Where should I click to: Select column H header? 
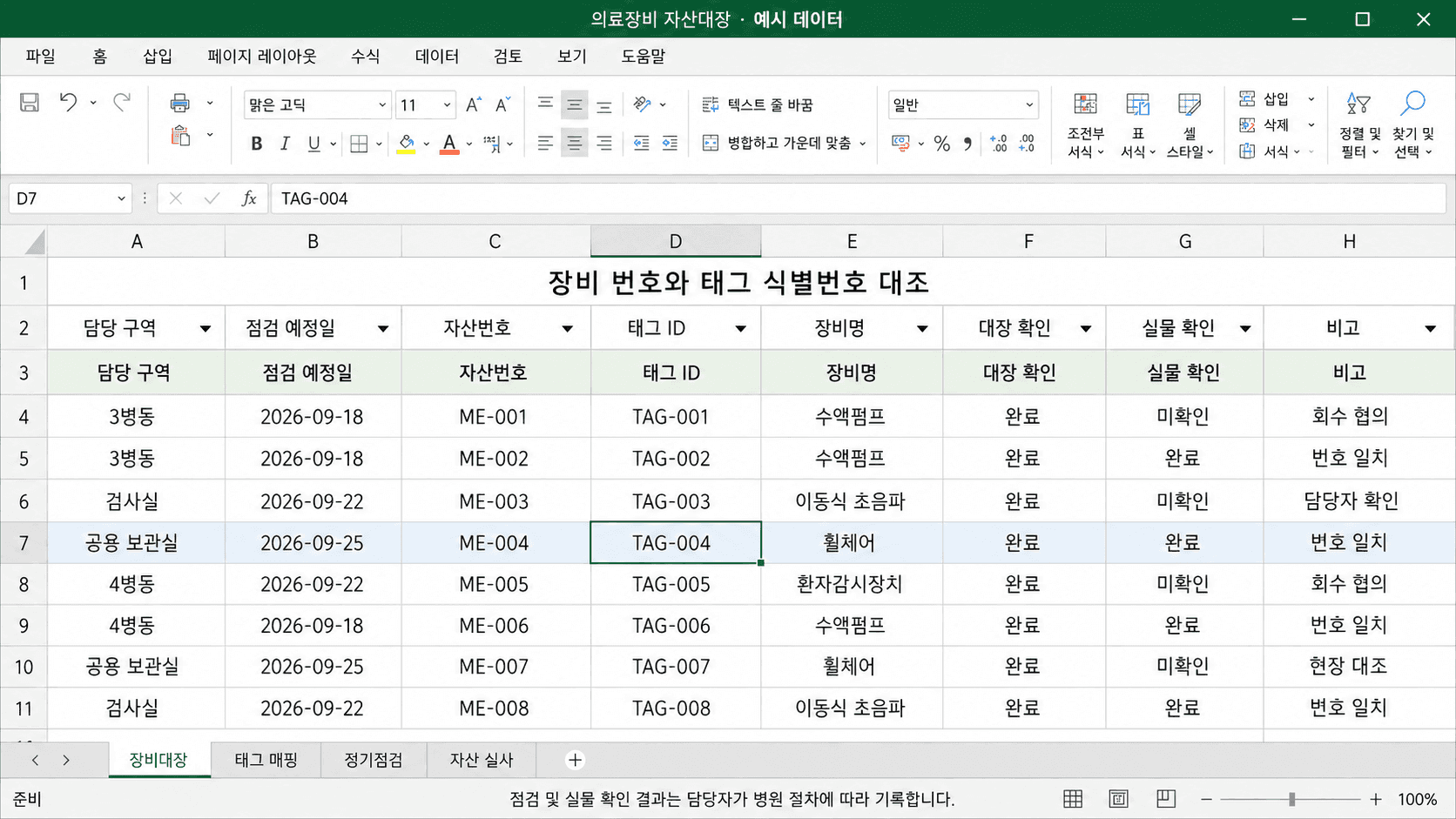[x=1349, y=242]
